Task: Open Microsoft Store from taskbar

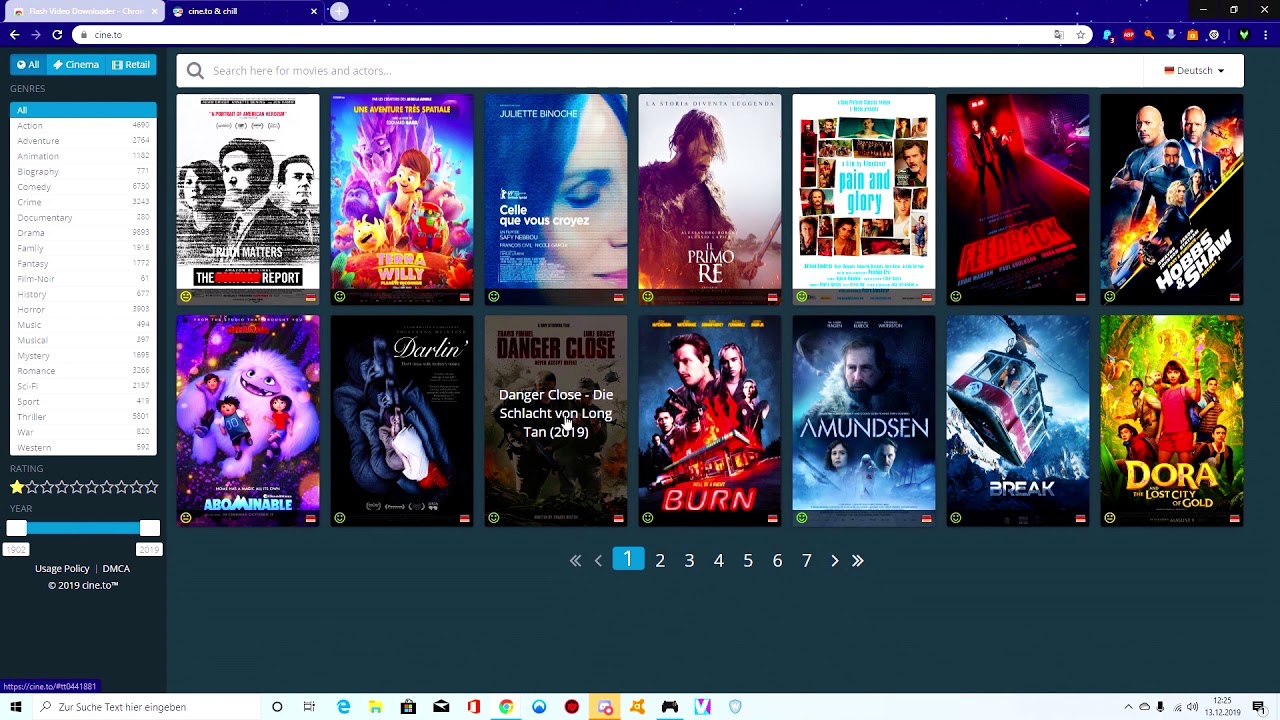Action: pyautogui.click(x=408, y=707)
